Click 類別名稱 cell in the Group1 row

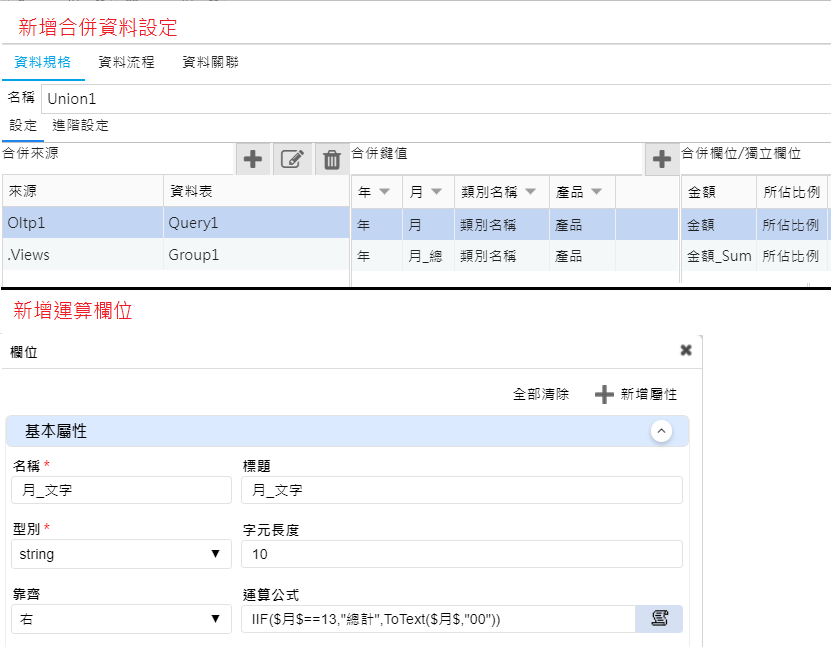coord(502,257)
